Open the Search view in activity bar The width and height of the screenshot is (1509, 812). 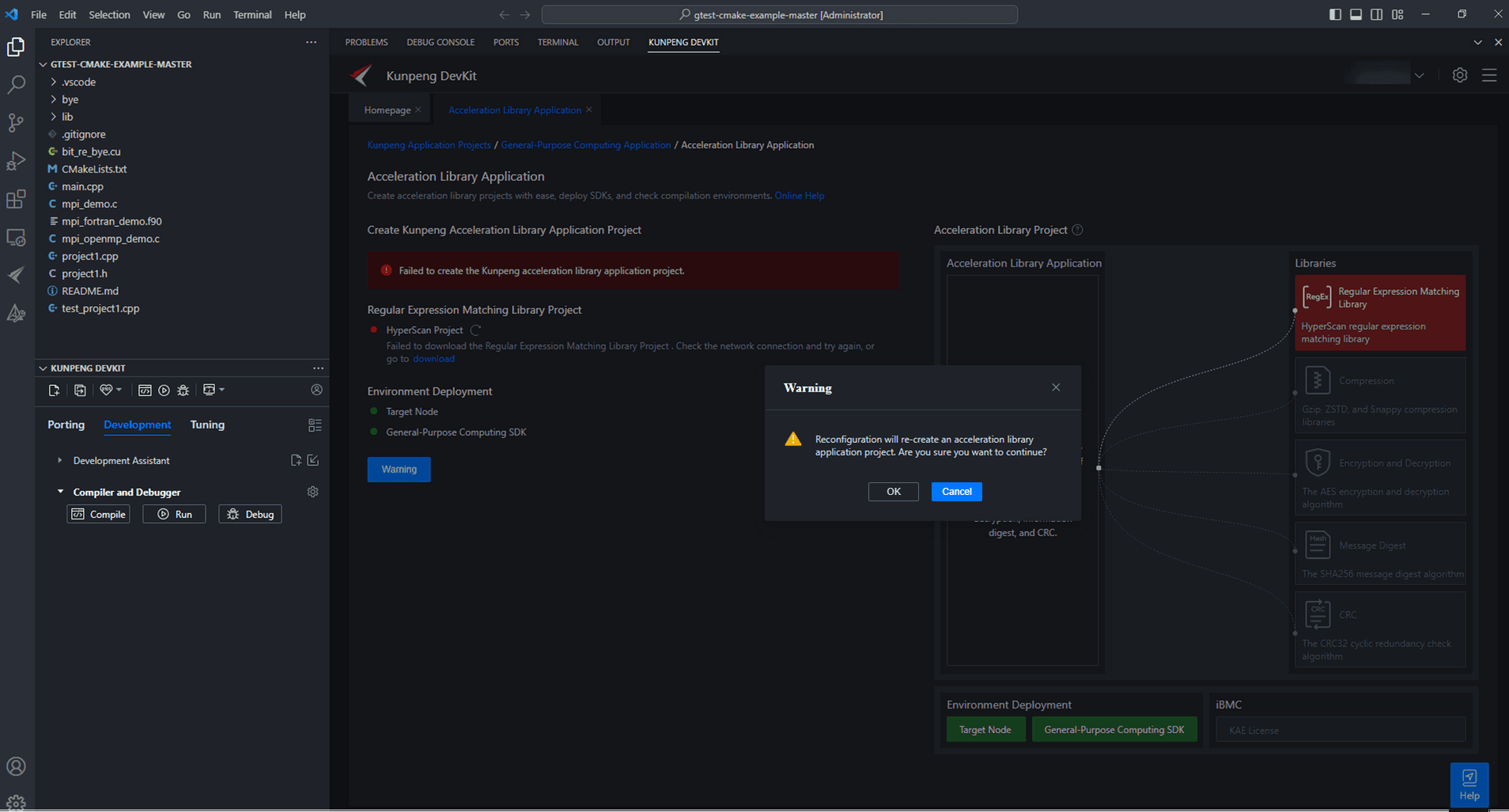(x=16, y=85)
